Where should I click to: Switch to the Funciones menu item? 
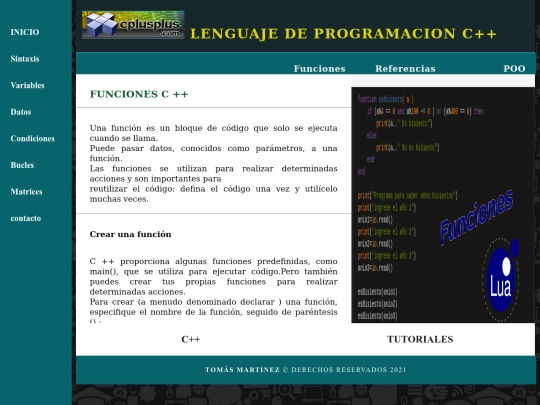point(320,69)
